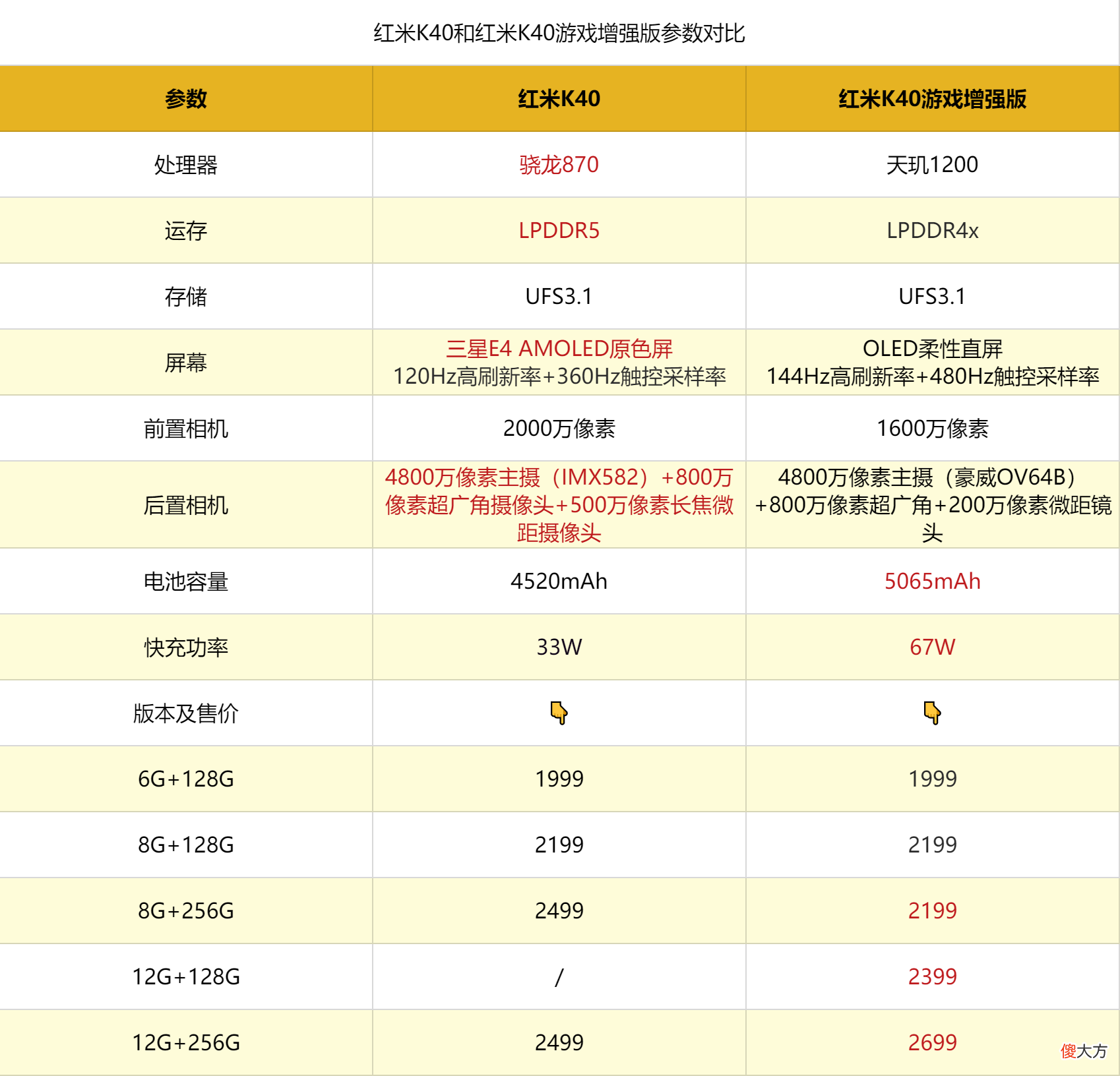Click 游戏增强版 price 2199 for 8G+128G
This screenshot has height=1076, width=1120.
[932, 845]
